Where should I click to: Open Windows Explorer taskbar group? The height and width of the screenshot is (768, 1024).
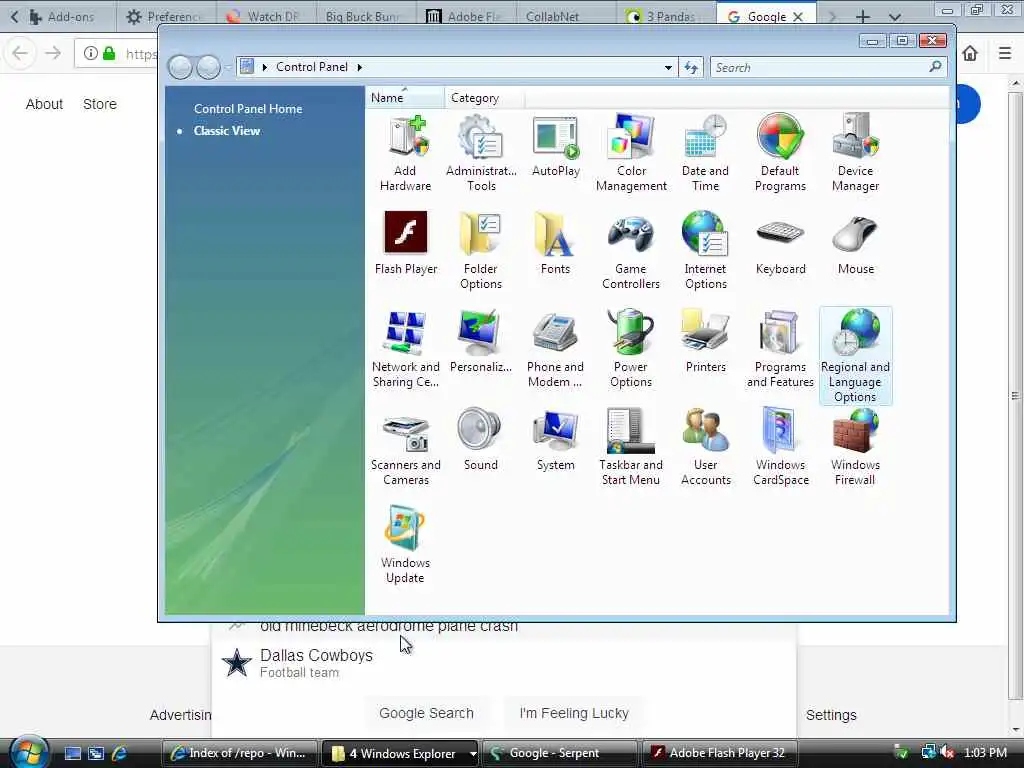(400, 754)
